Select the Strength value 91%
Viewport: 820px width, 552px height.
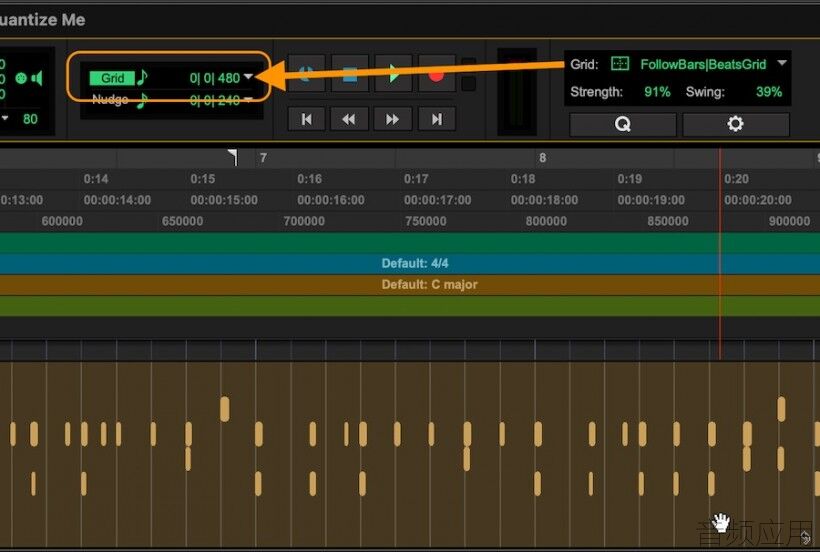(657, 92)
